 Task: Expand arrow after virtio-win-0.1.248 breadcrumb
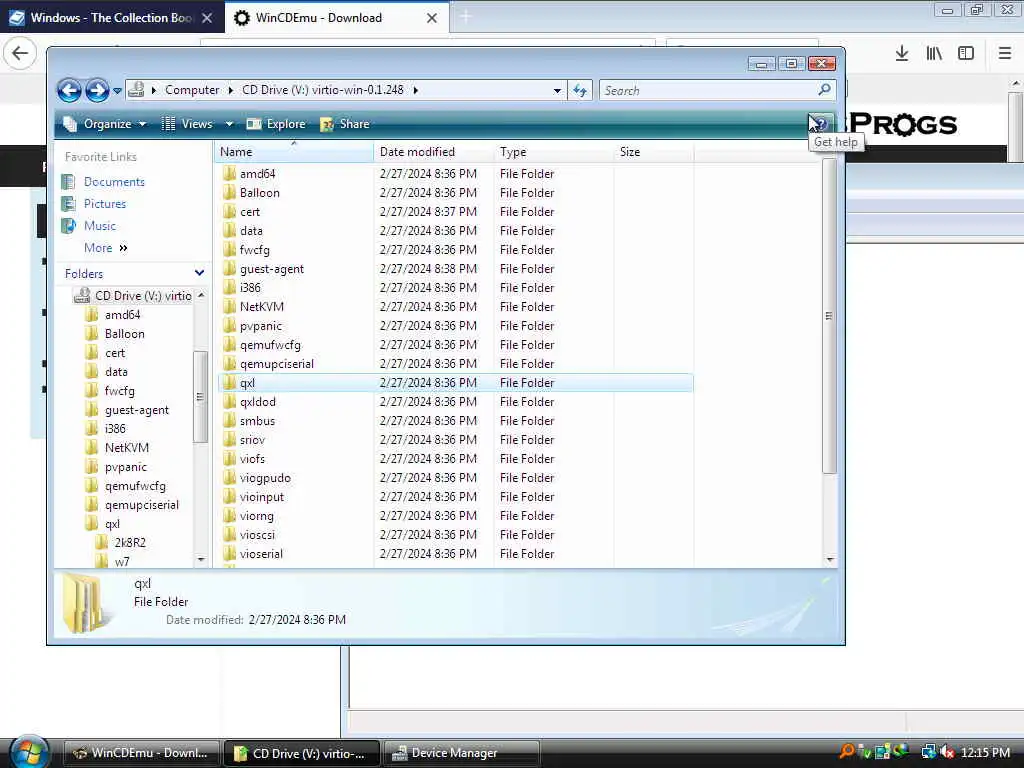pos(415,90)
